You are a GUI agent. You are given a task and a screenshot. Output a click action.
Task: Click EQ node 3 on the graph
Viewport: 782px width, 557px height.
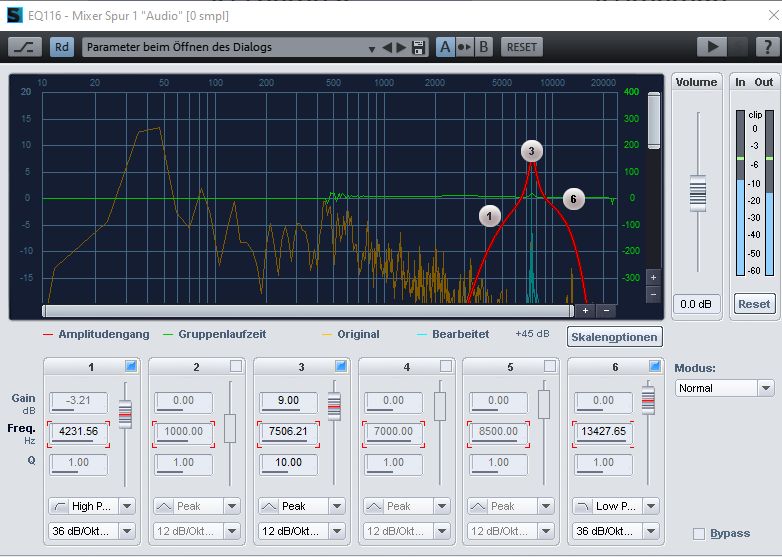pyautogui.click(x=532, y=151)
